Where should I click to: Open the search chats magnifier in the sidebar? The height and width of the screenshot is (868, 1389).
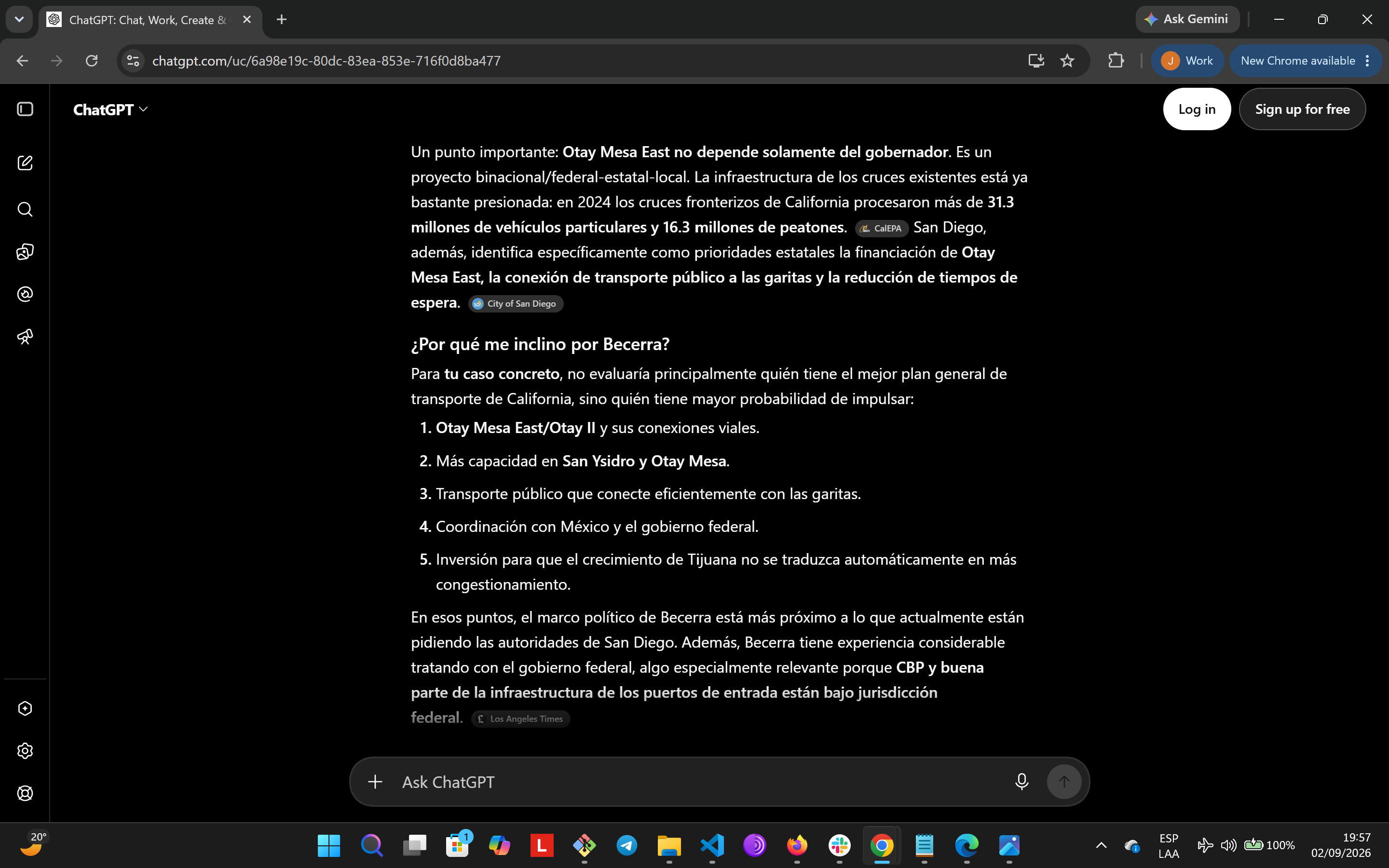click(25, 209)
